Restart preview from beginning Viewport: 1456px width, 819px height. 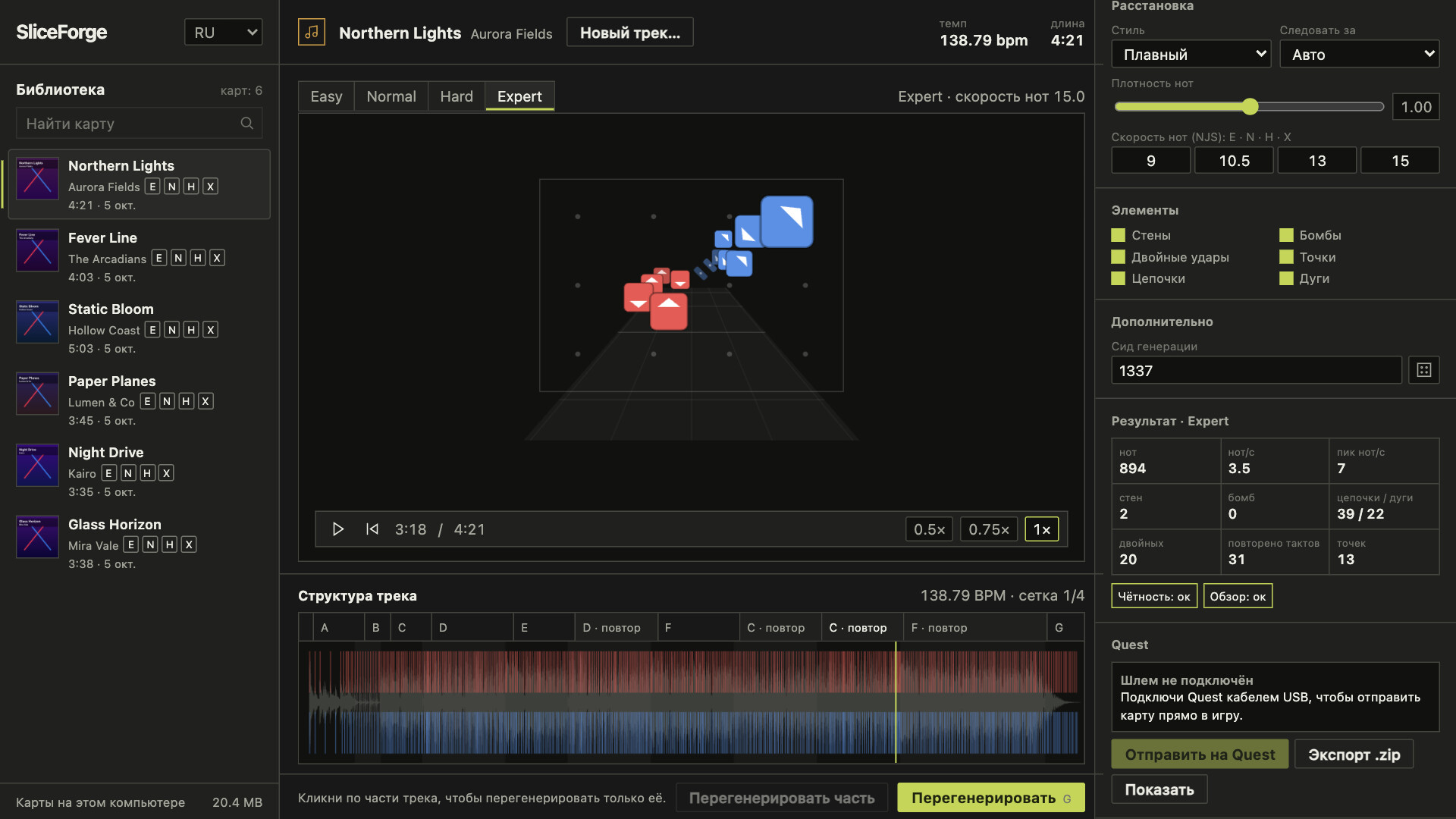click(372, 529)
